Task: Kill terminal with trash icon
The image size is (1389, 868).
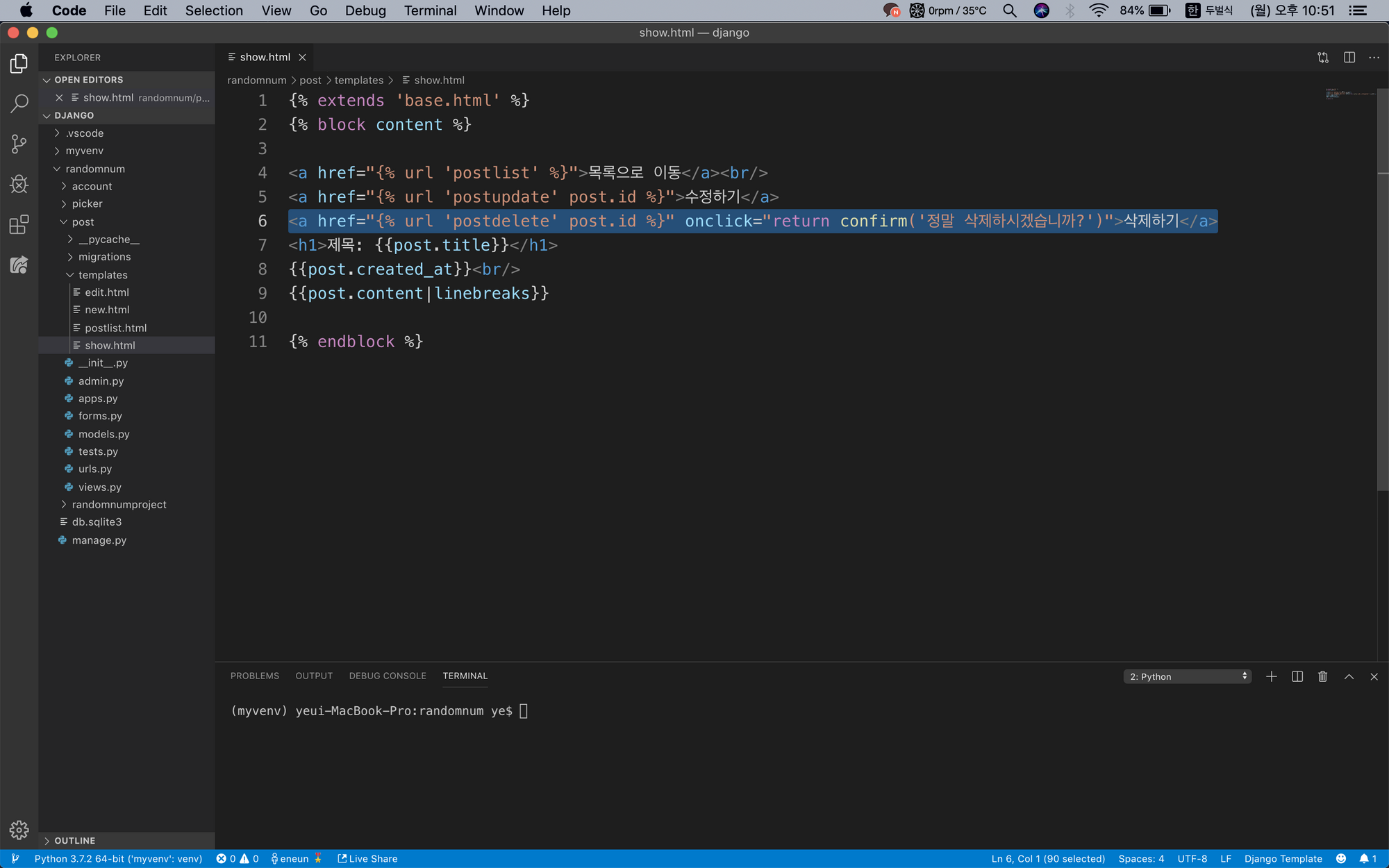Action: pos(1322,676)
